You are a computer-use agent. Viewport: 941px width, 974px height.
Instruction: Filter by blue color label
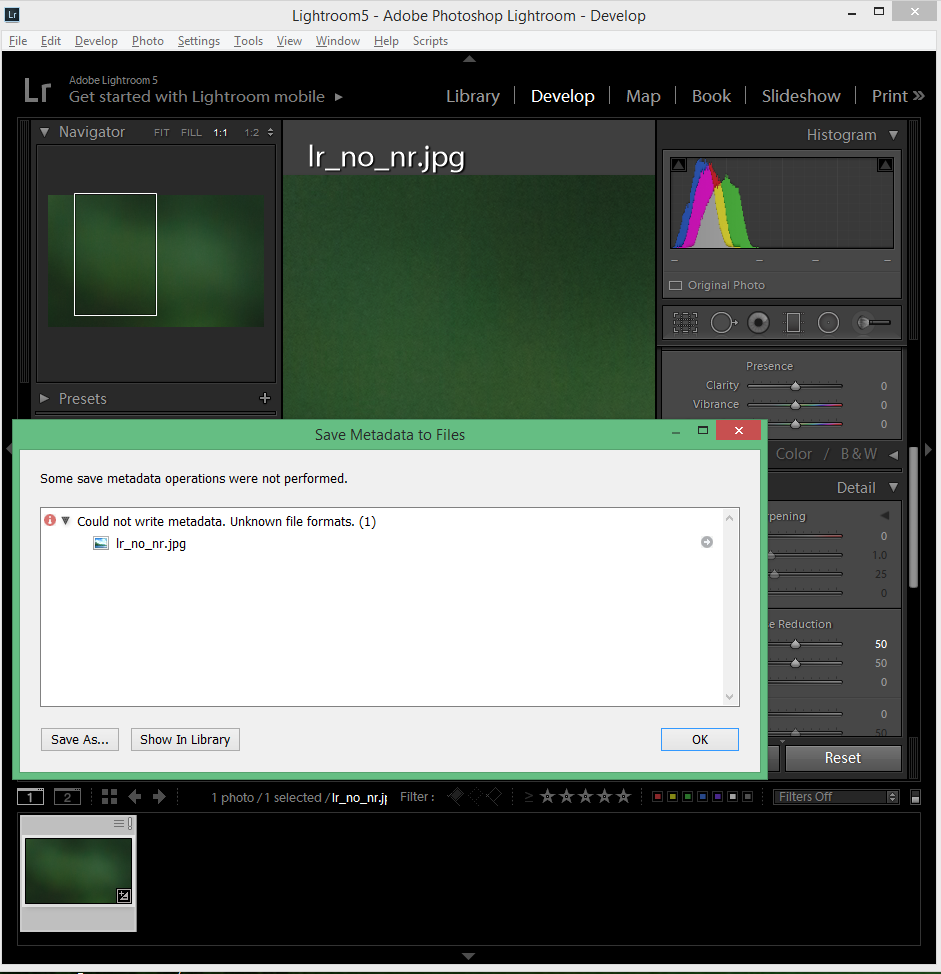[x=702, y=796]
